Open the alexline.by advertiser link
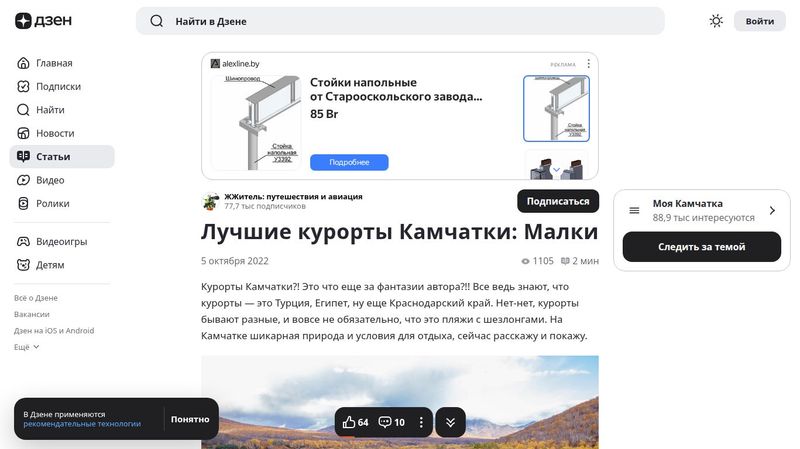 click(x=235, y=64)
